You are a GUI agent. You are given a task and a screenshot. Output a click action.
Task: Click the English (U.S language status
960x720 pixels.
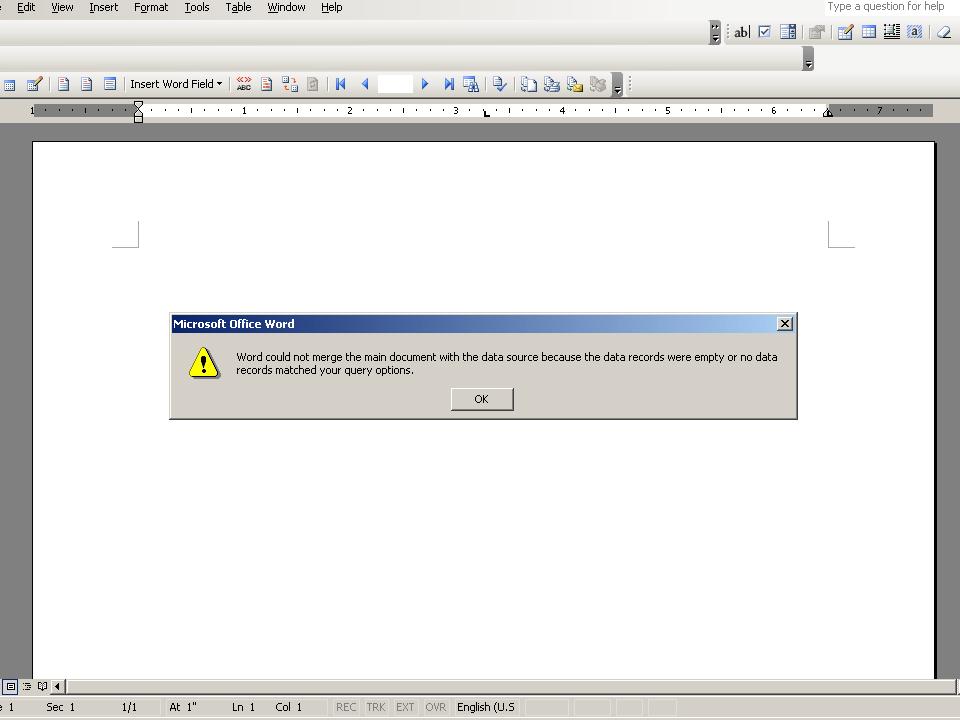[486, 707]
